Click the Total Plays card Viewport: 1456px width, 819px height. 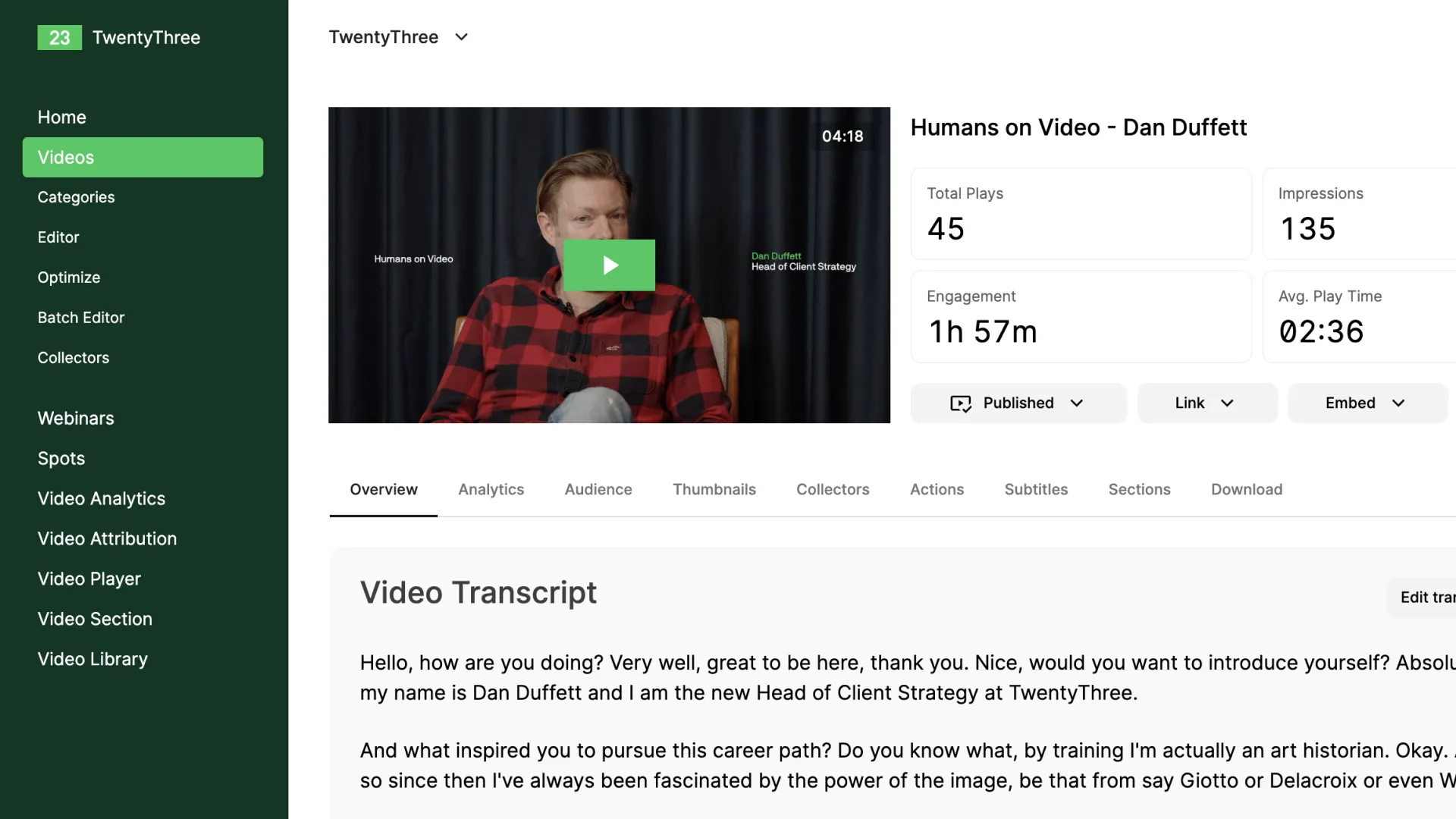pyautogui.click(x=1081, y=214)
